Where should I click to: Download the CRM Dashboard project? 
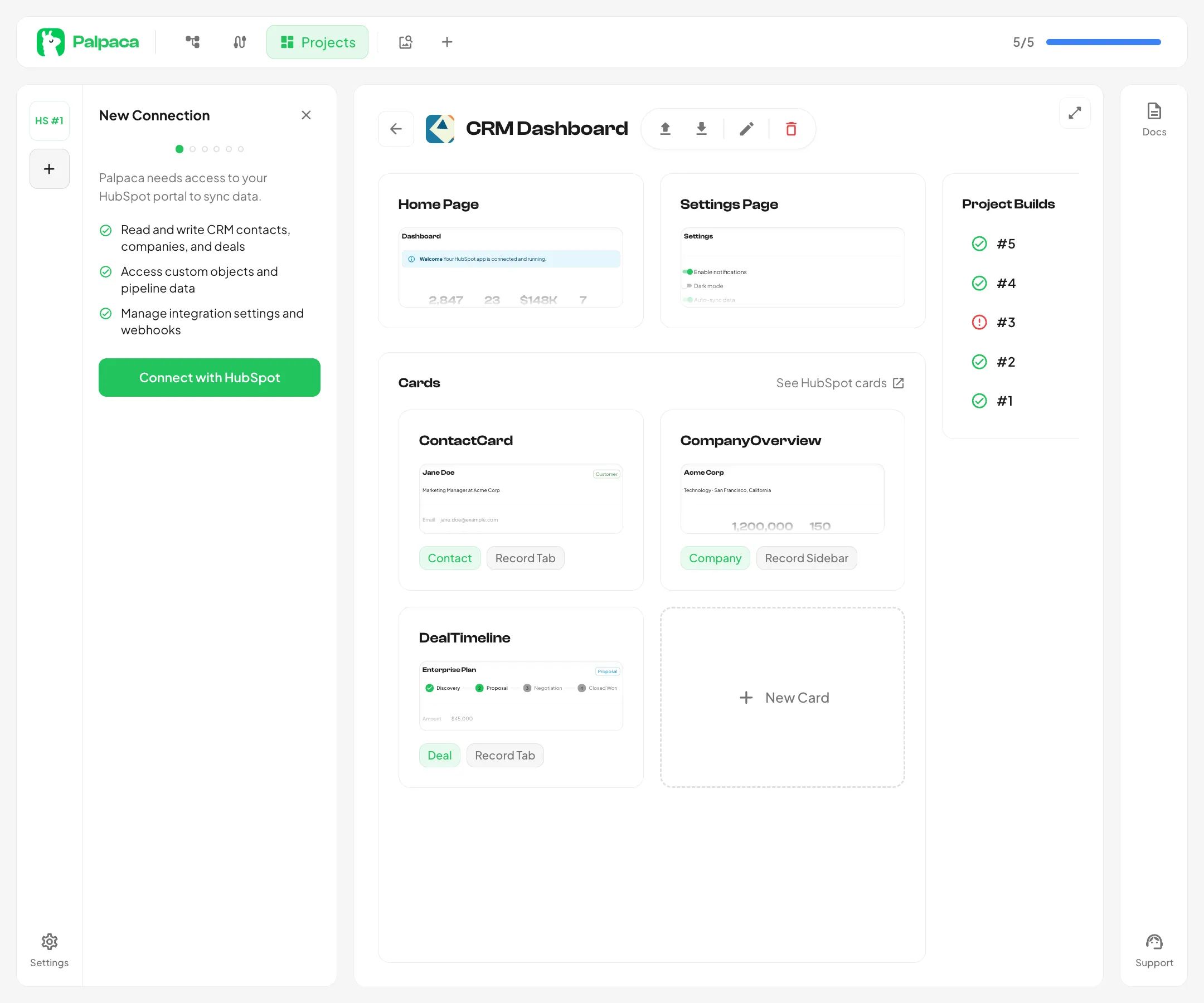(701, 128)
